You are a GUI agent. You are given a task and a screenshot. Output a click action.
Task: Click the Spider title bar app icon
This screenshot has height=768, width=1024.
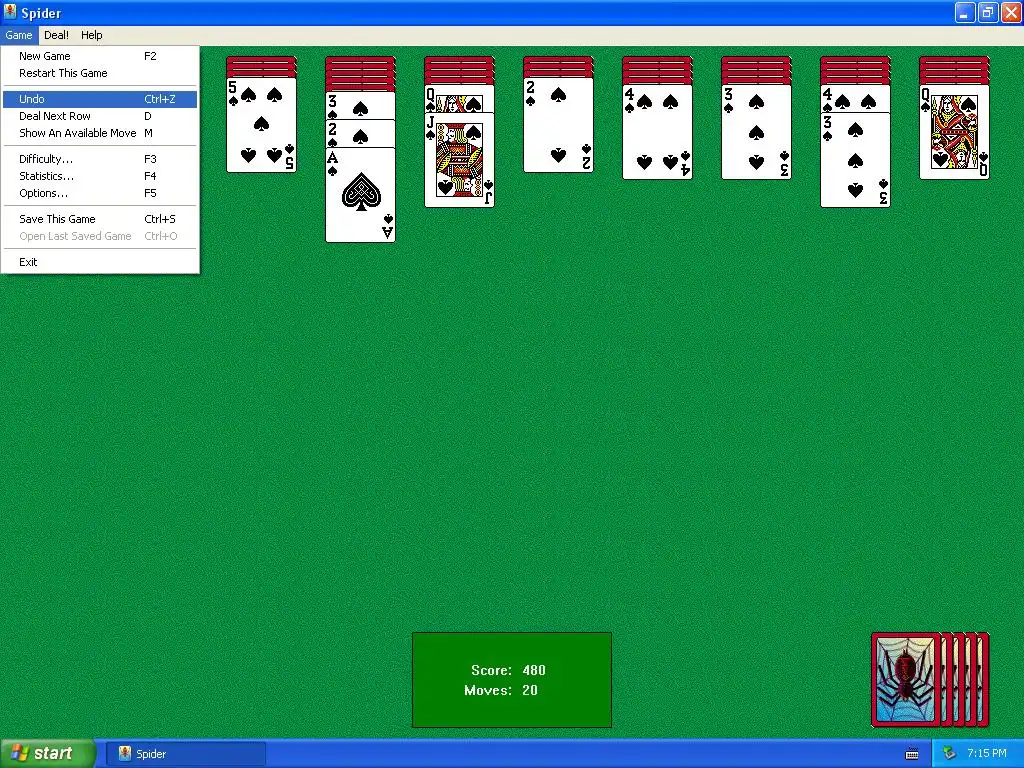coord(10,12)
